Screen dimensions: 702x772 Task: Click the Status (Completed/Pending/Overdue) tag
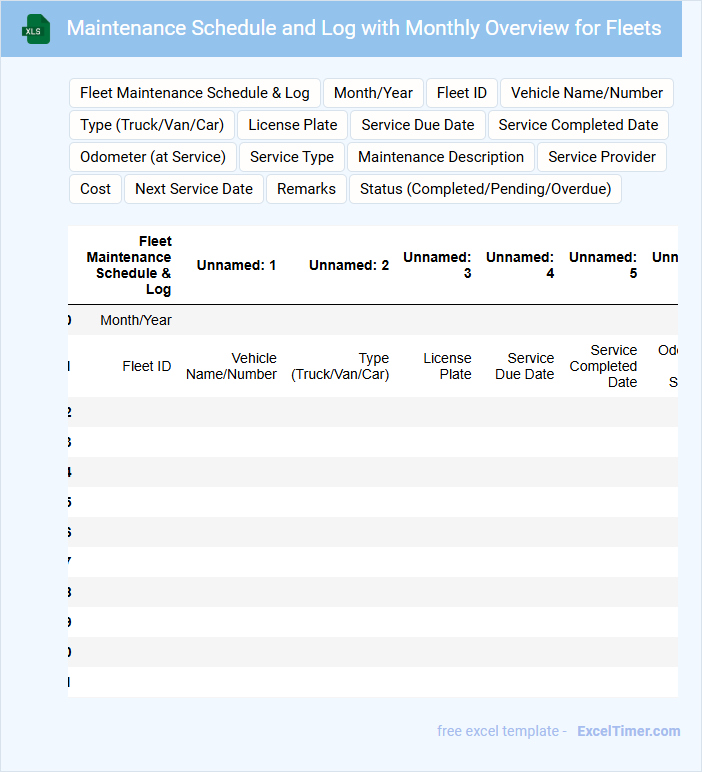[485, 189]
